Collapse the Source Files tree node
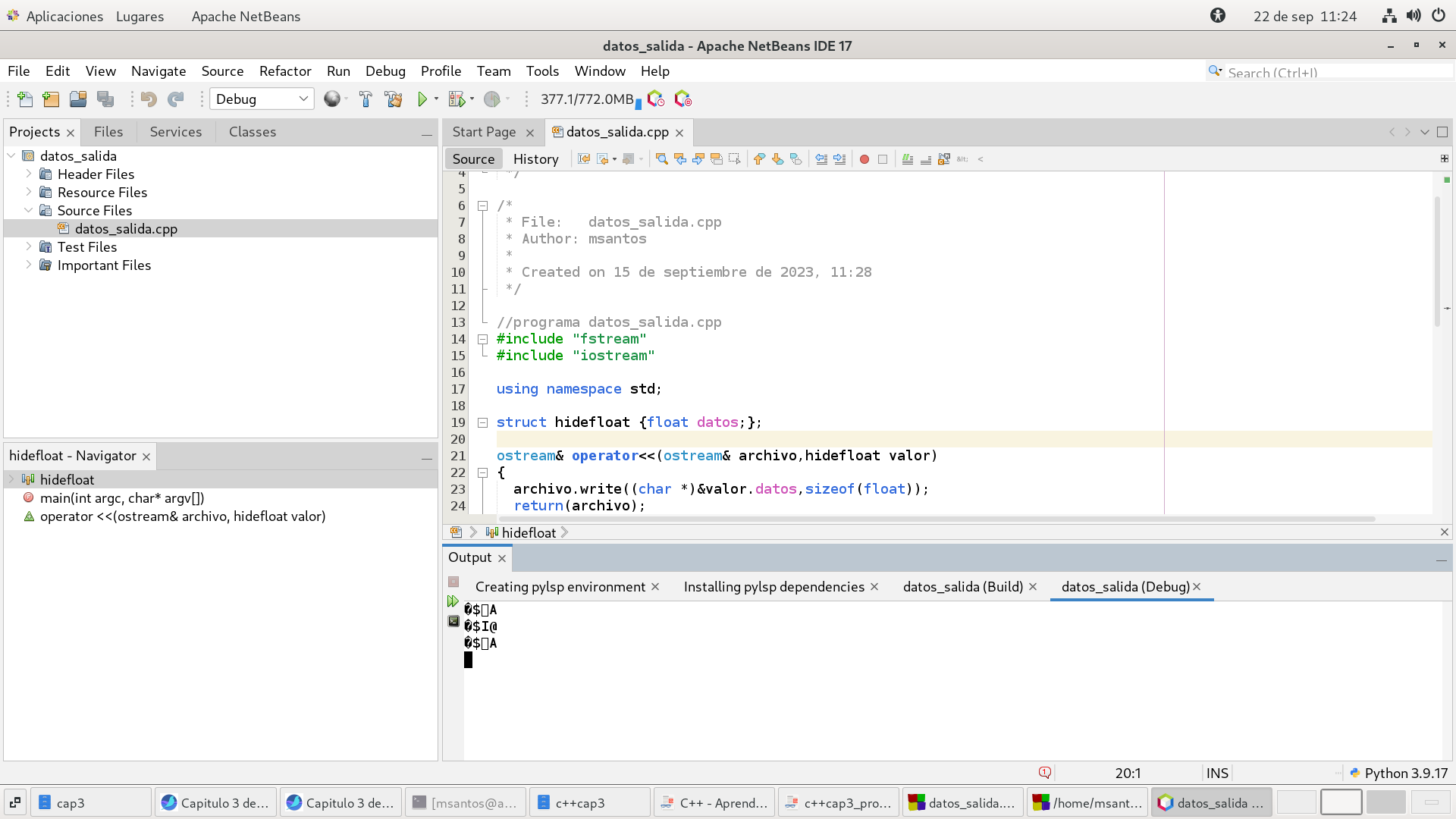The height and width of the screenshot is (819, 1456). tap(29, 210)
